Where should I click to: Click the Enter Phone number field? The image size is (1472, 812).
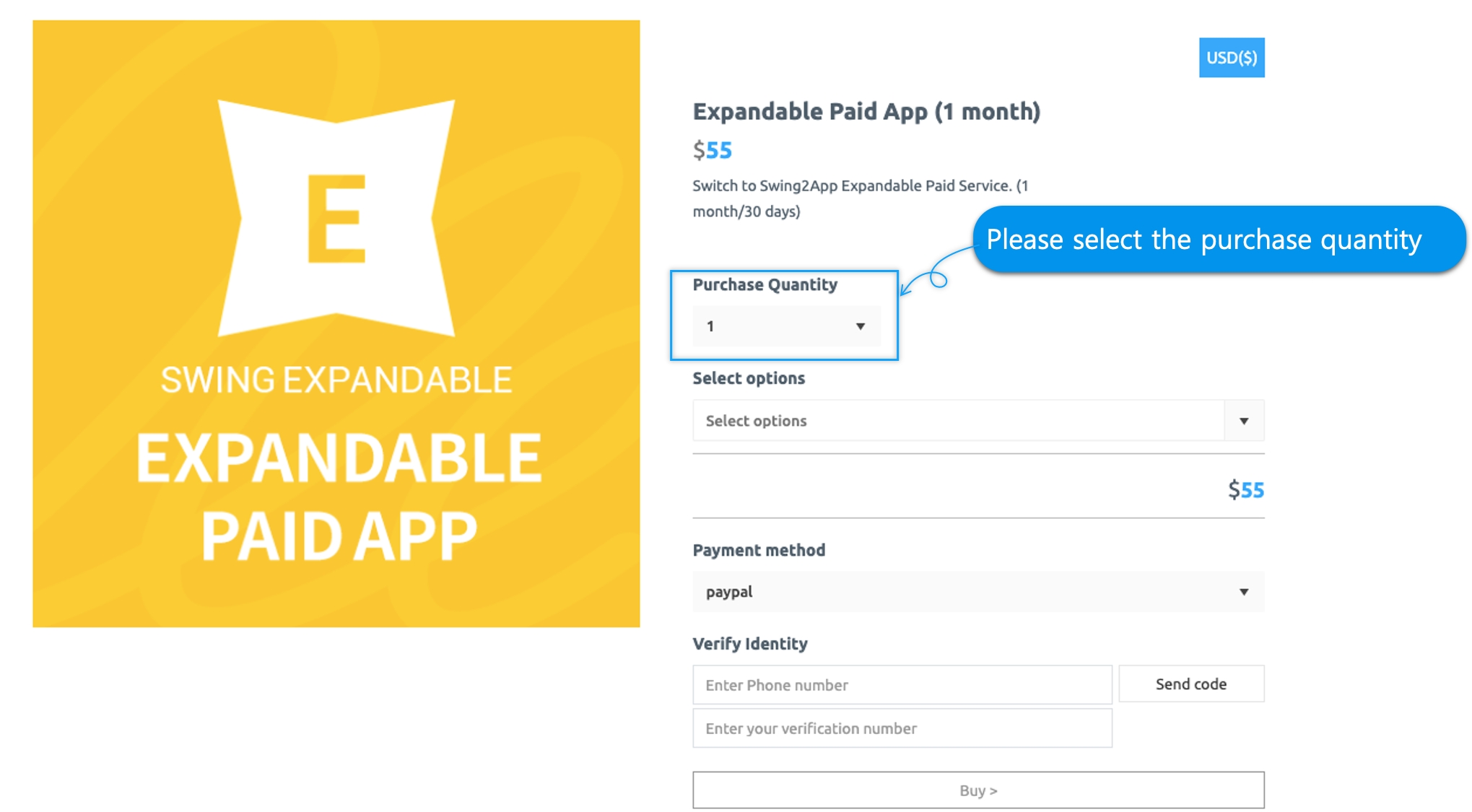902,685
